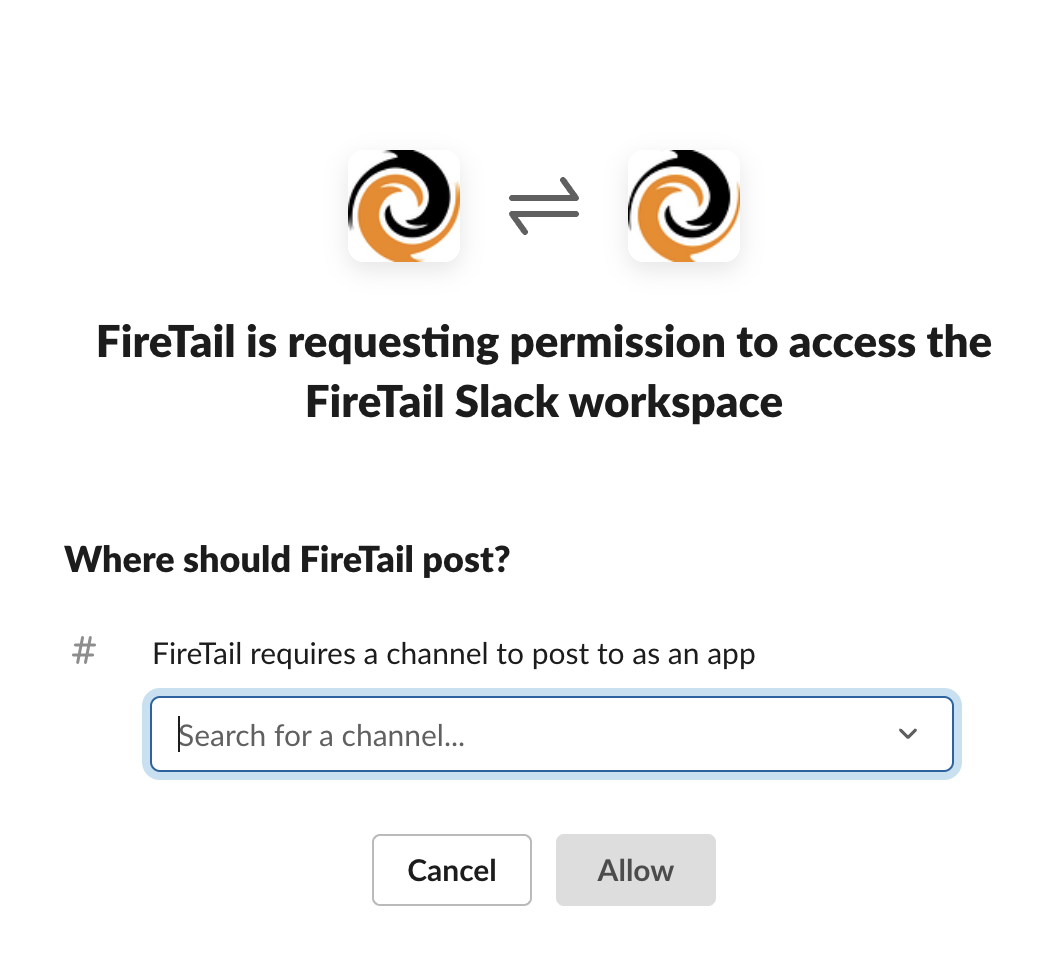Click "FireTail requires a channel" description text
The height and width of the screenshot is (978, 1058).
coord(453,655)
